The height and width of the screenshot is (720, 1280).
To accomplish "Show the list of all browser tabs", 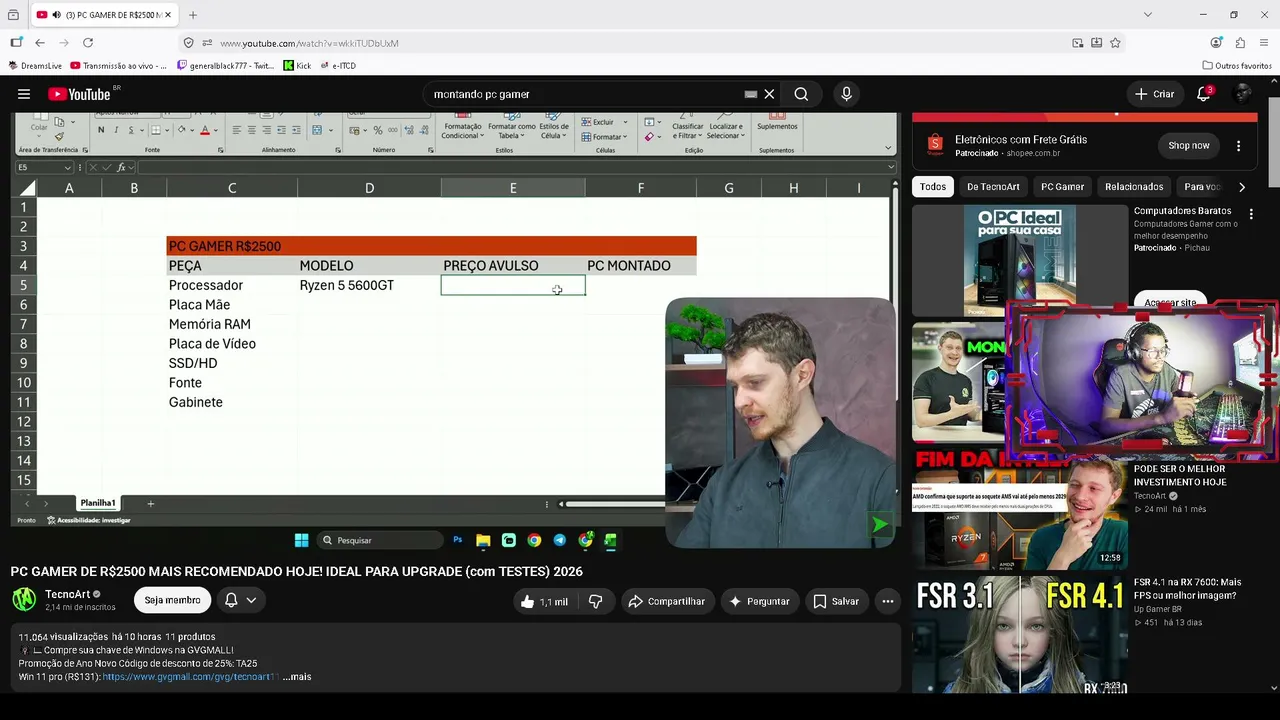I will pyautogui.click(x=1147, y=15).
